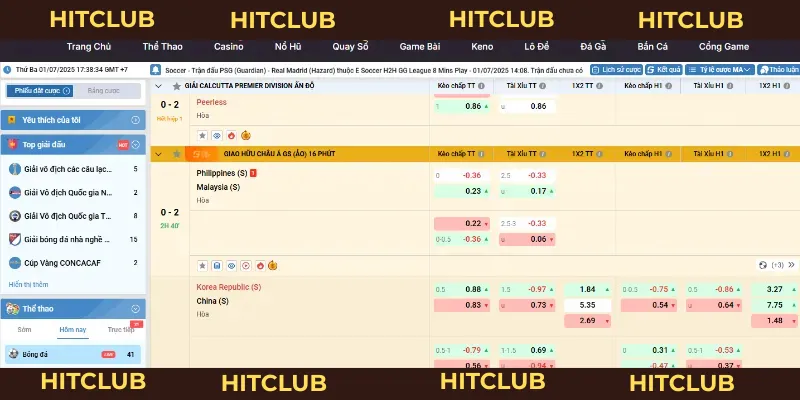Open Kết quả results button
This screenshot has width=800, height=400.
click(664, 70)
